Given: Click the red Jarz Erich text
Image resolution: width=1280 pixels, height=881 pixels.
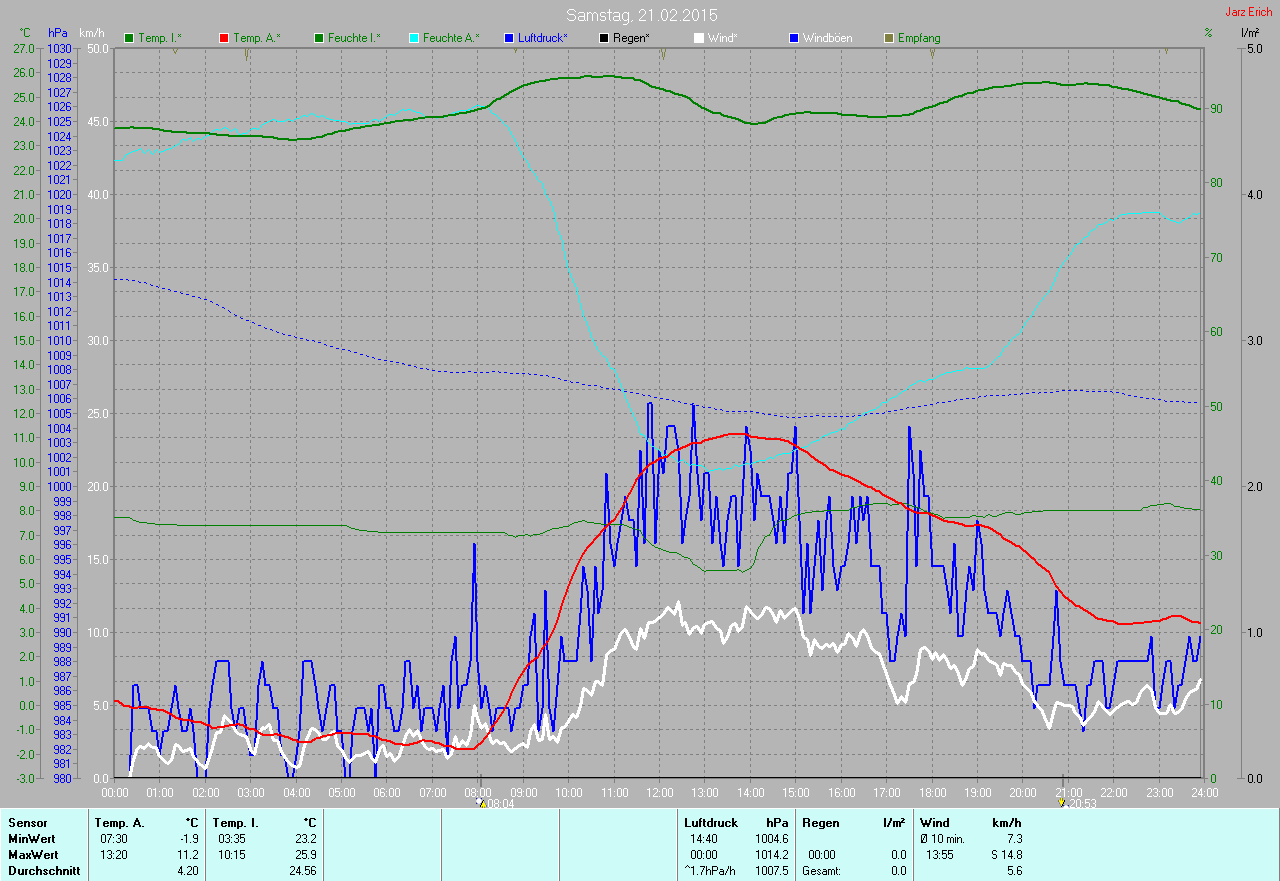Looking at the screenshot, I should [x=1248, y=12].
